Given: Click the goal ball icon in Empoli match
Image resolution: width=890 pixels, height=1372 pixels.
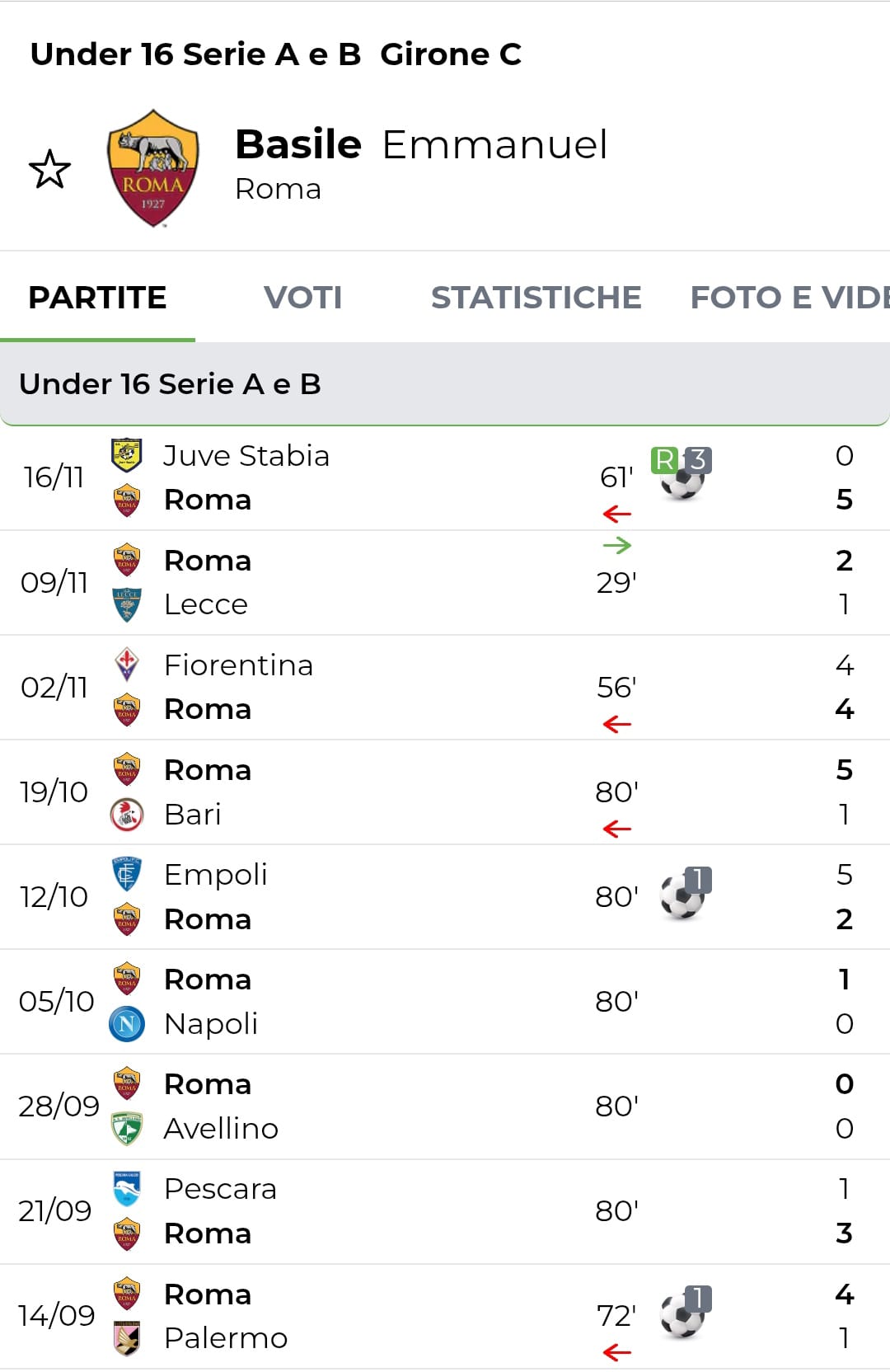Looking at the screenshot, I should pos(682,896).
